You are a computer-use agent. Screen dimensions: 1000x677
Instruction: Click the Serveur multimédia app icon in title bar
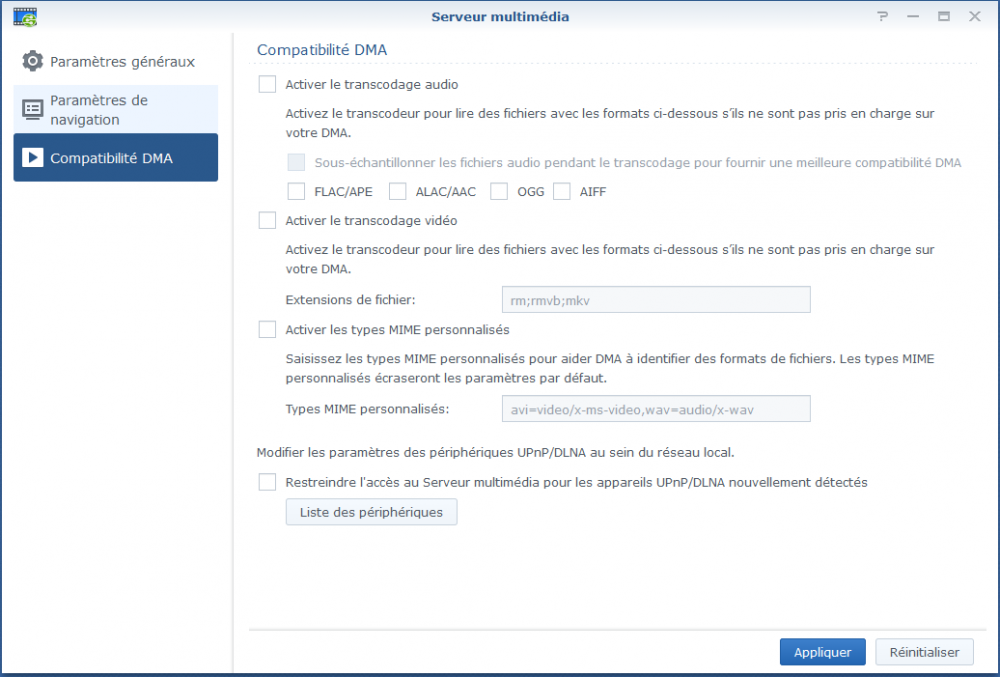pyautogui.click(x=24, y=16)
